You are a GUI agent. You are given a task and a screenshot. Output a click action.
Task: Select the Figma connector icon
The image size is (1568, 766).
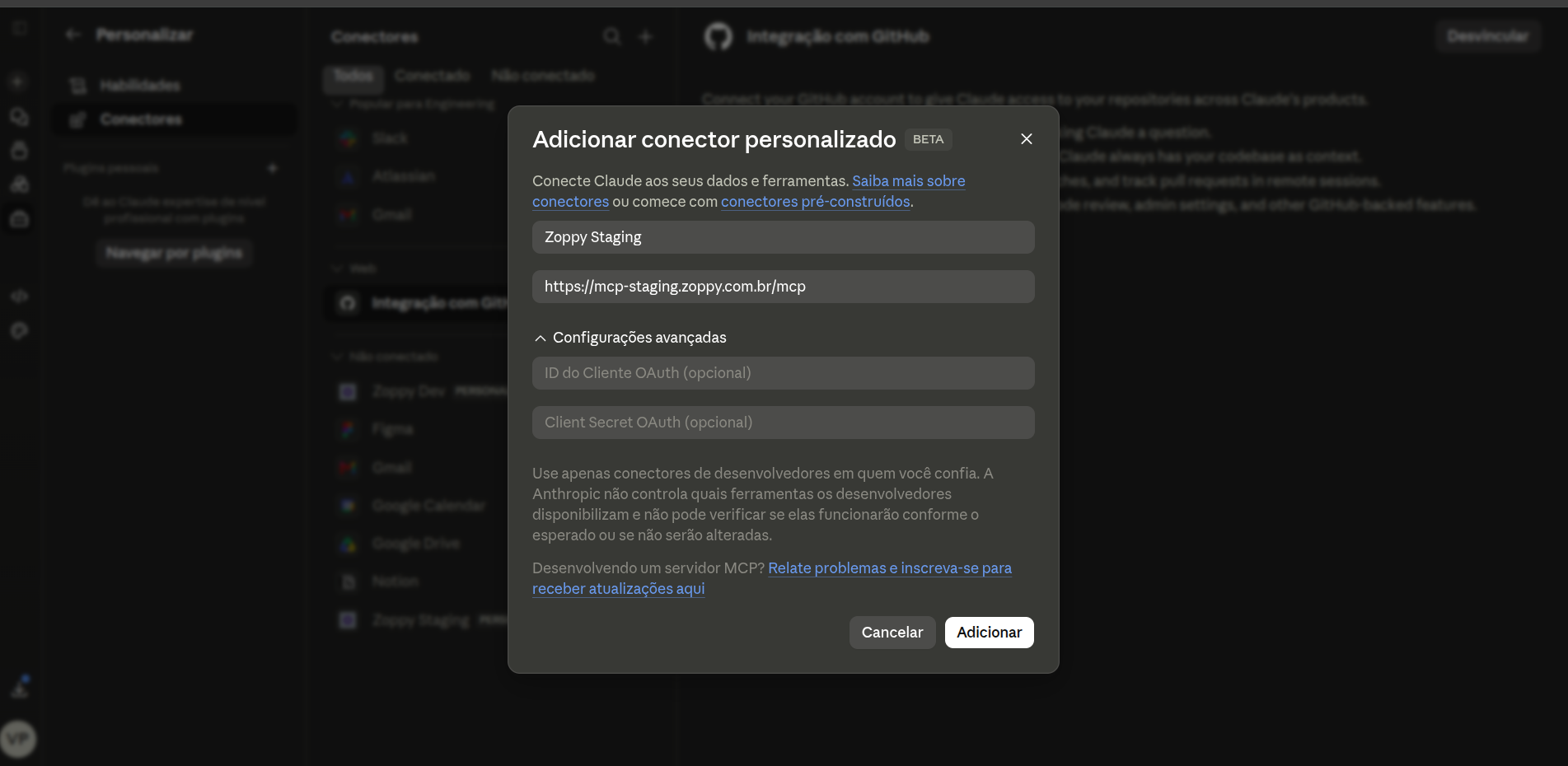click(x=349, y=429)
